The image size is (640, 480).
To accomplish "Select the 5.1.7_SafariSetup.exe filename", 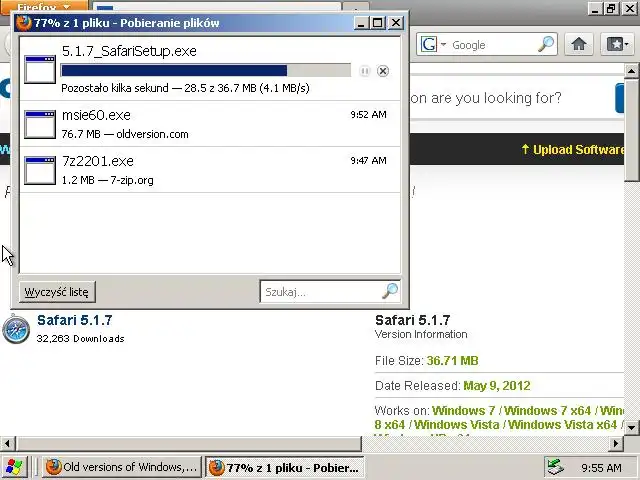I will [x=129, y=51].
